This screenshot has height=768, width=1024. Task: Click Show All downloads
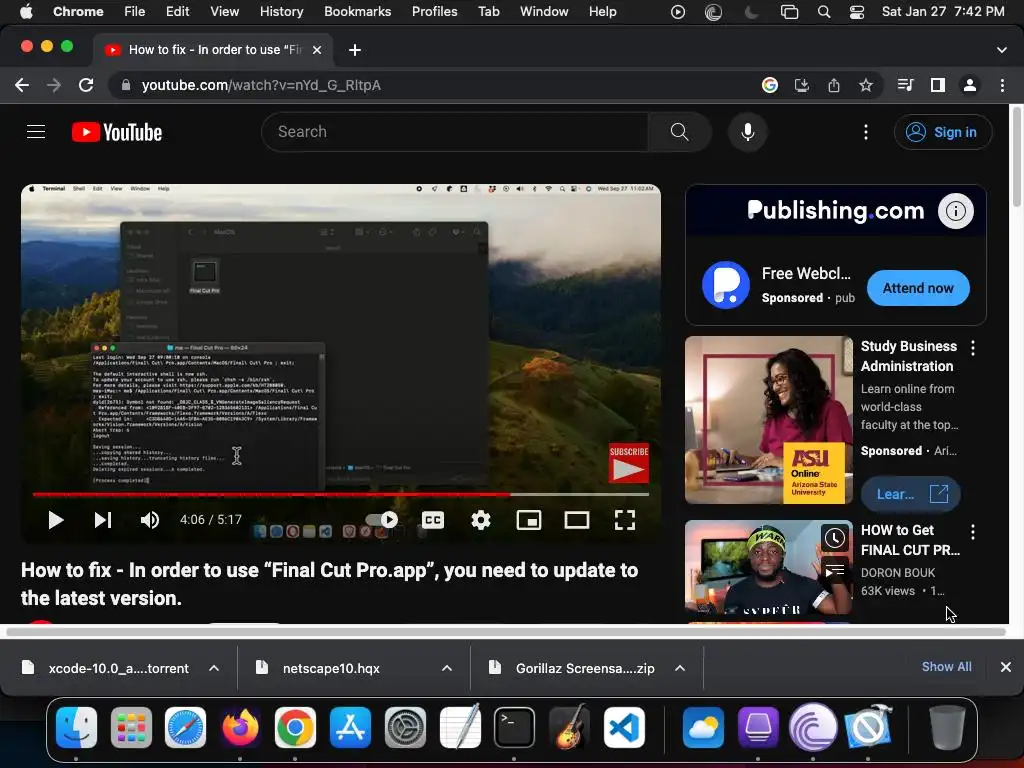tap(946, 667)
